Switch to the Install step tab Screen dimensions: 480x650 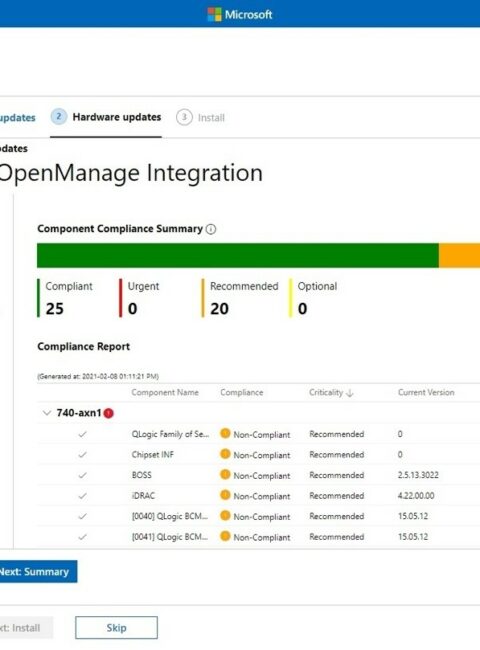pyautogui.click(x=201, y=118)
